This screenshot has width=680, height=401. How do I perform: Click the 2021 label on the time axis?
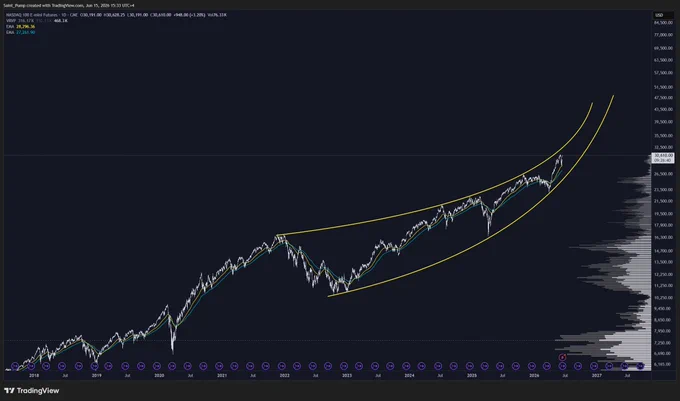click(222, 375)
